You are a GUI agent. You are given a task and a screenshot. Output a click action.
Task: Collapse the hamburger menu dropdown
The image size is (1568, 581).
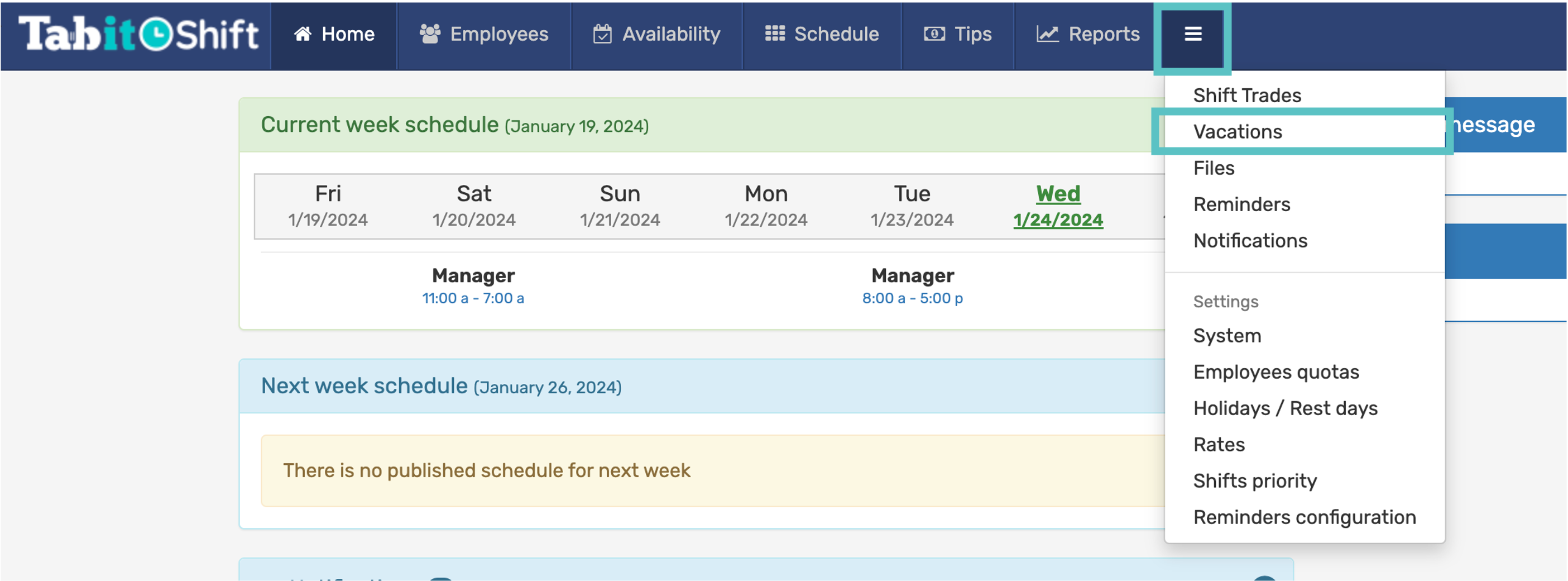click(1192, 35)
